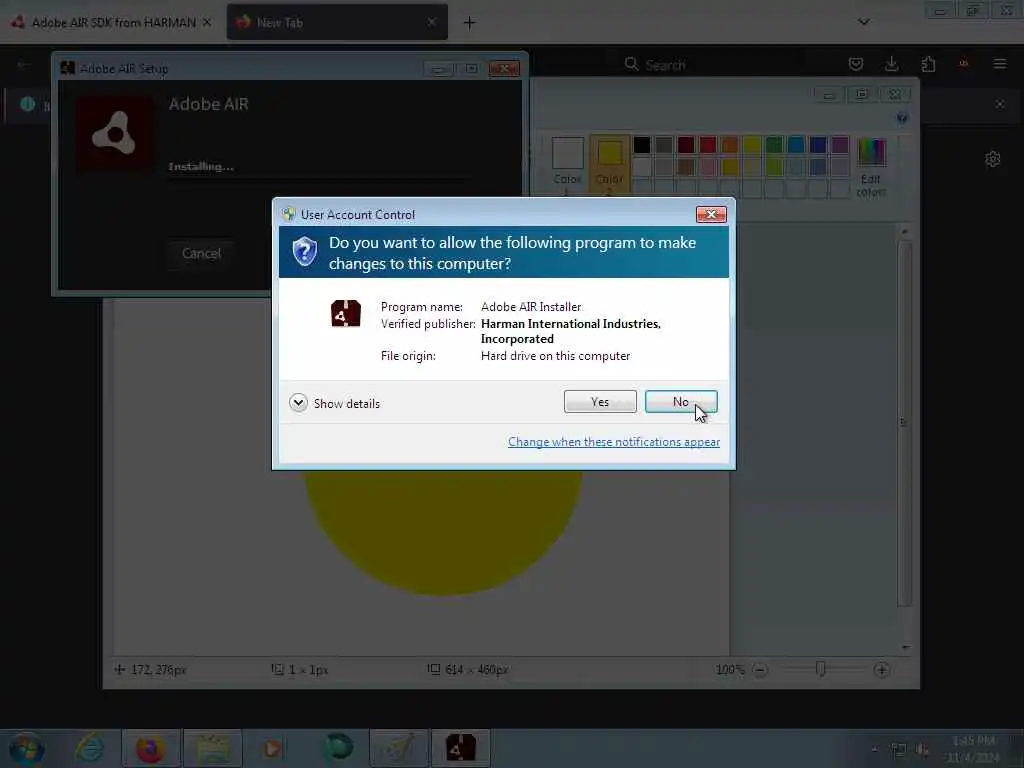Click the info icon on Firefox notification bar
Viewport: 1024px width, 768px height.
(x=27, y=103)
